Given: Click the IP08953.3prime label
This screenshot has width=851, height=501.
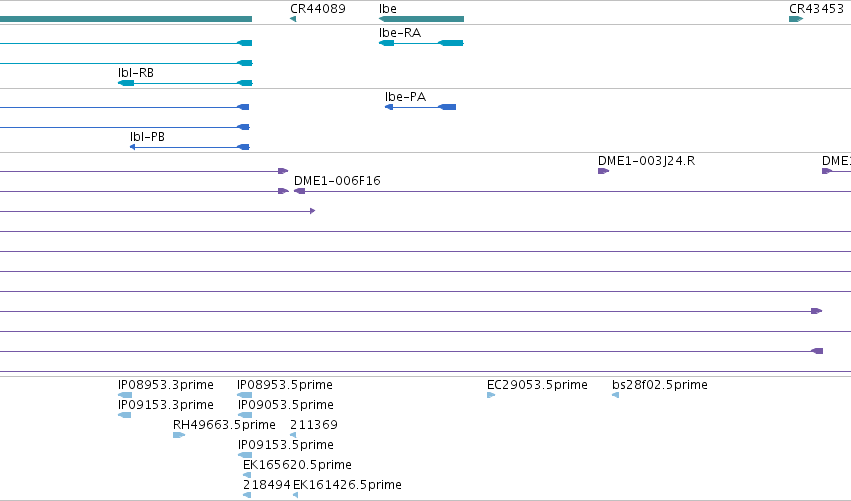Looking at the screenshot, I should (166, 385).
